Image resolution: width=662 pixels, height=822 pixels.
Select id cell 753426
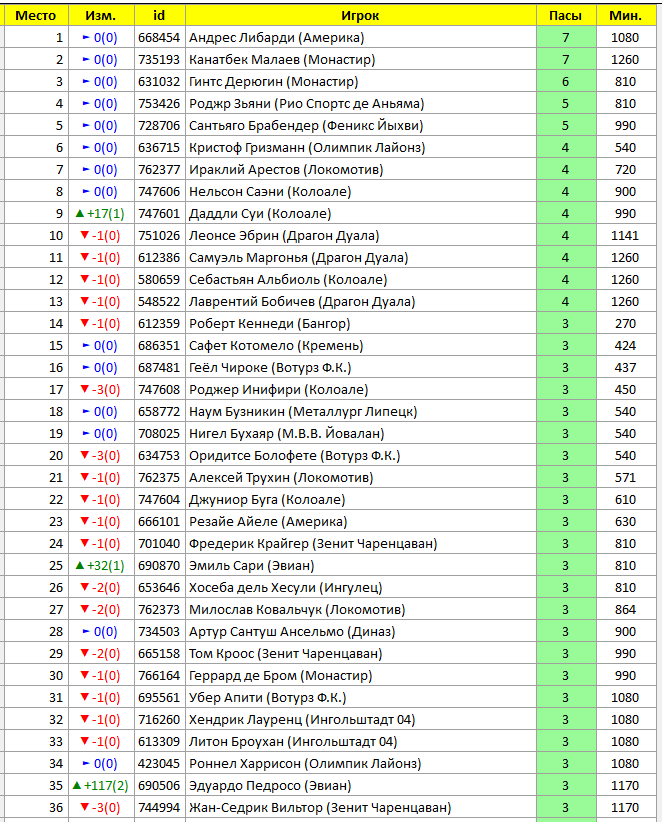coord(160,104)
